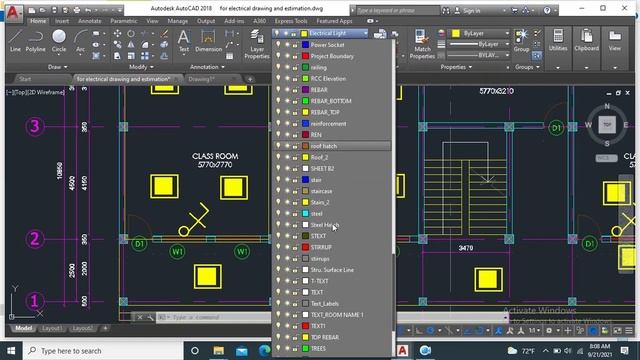The width and height of the screenshot is (640, 360).
Task: Switch to the Layout1 tab
Action: [52, 329]
